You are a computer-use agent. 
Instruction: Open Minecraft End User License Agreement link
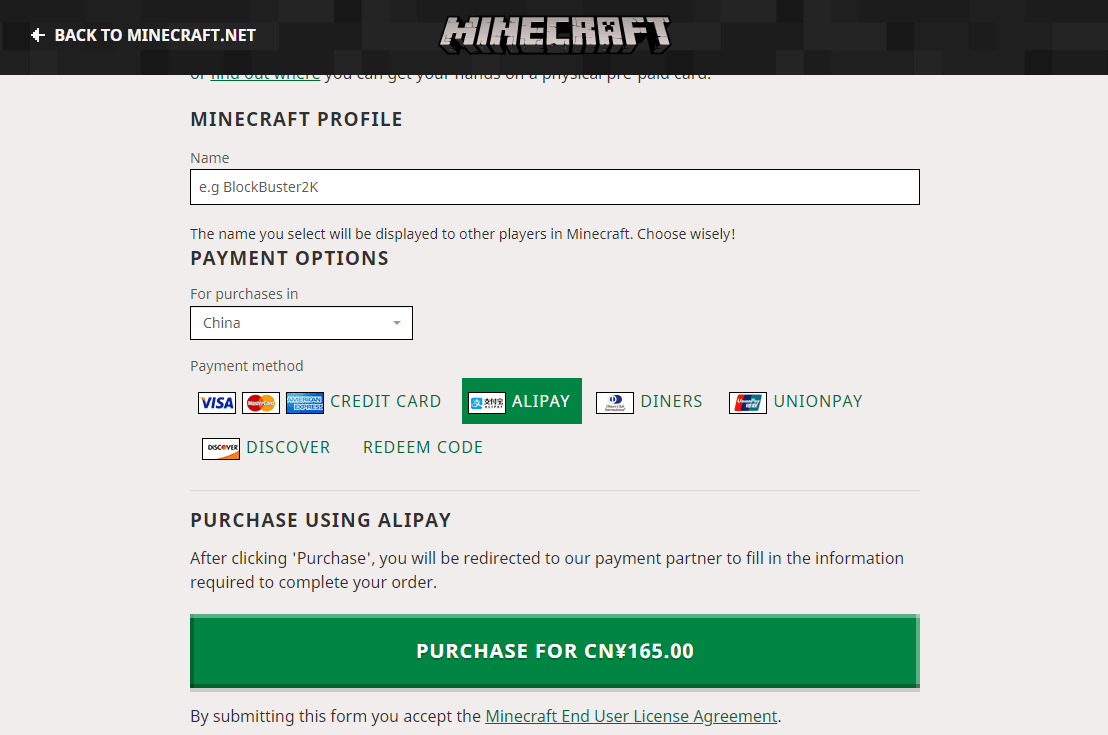[x=631, y=716]
